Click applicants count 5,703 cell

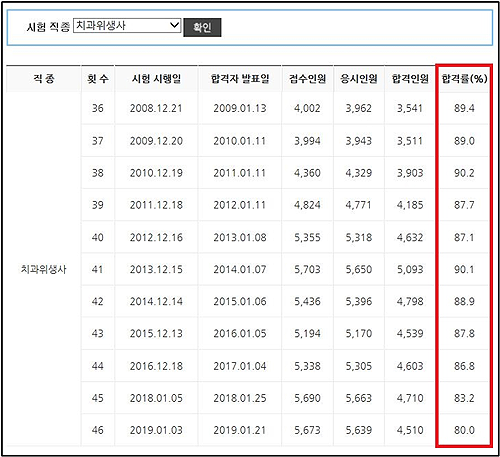click(x=307, y=269)
